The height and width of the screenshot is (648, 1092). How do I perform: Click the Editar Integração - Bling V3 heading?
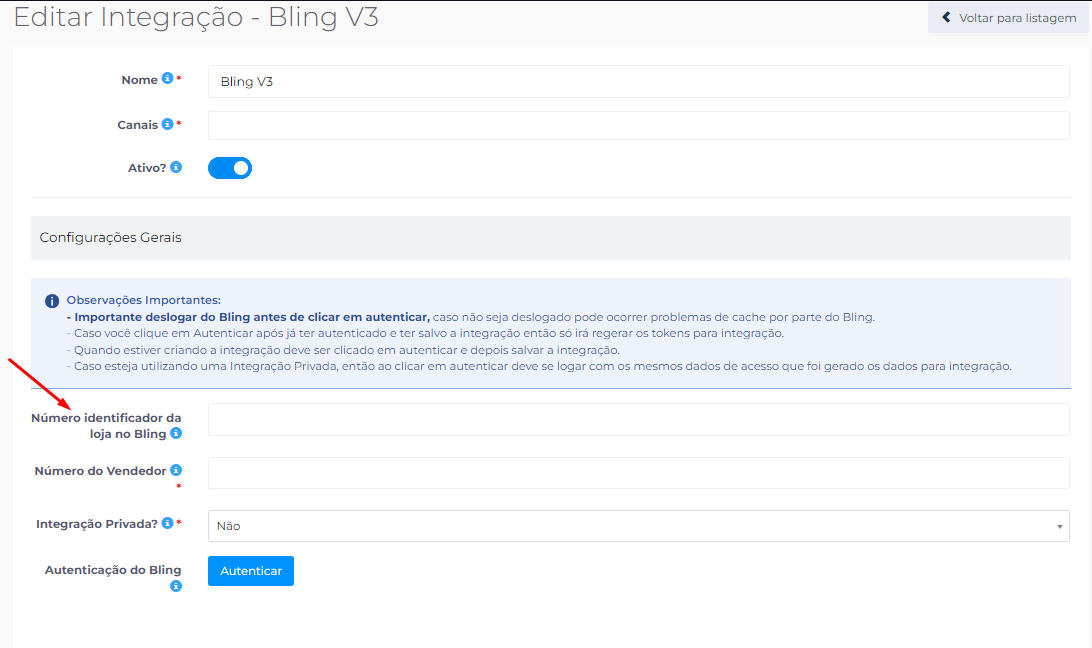[196, 17]
